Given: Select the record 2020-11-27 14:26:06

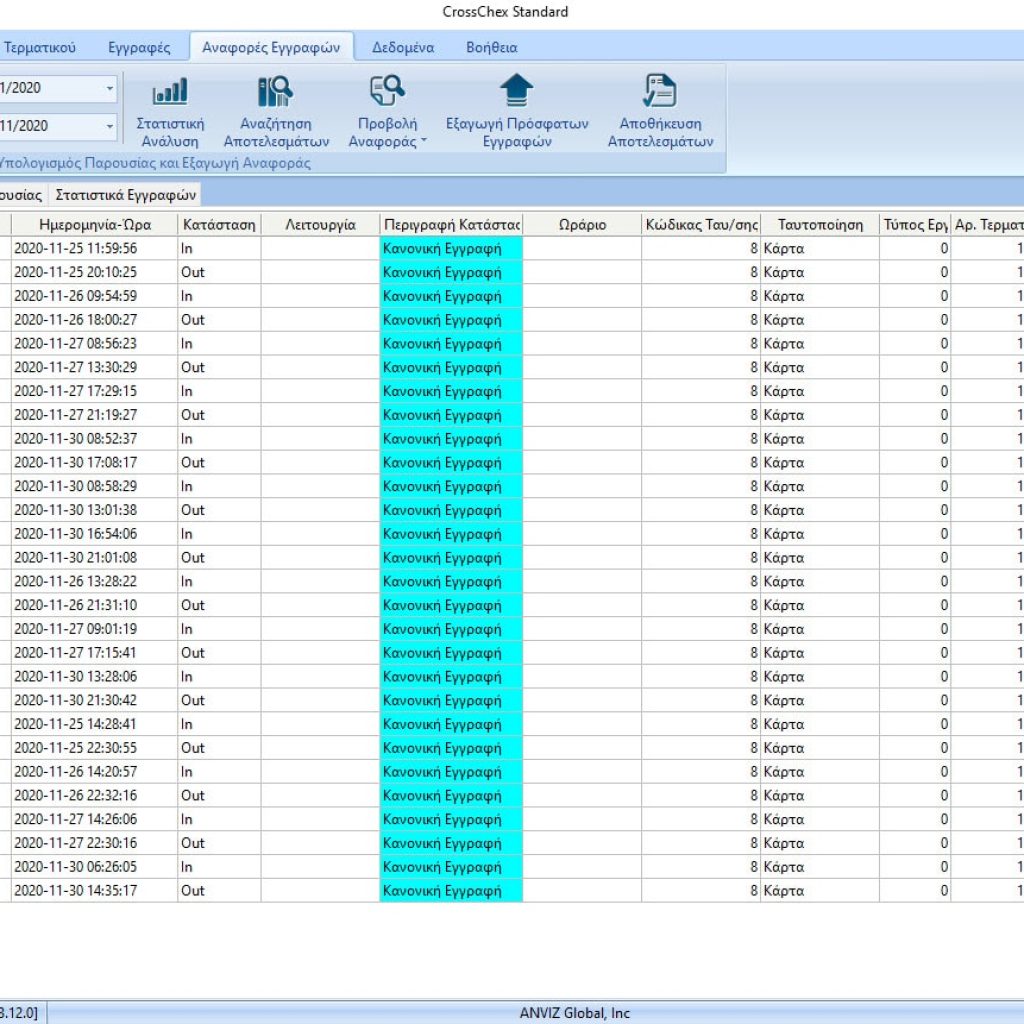Looking at the screenshot, I should tap(512, 819).
